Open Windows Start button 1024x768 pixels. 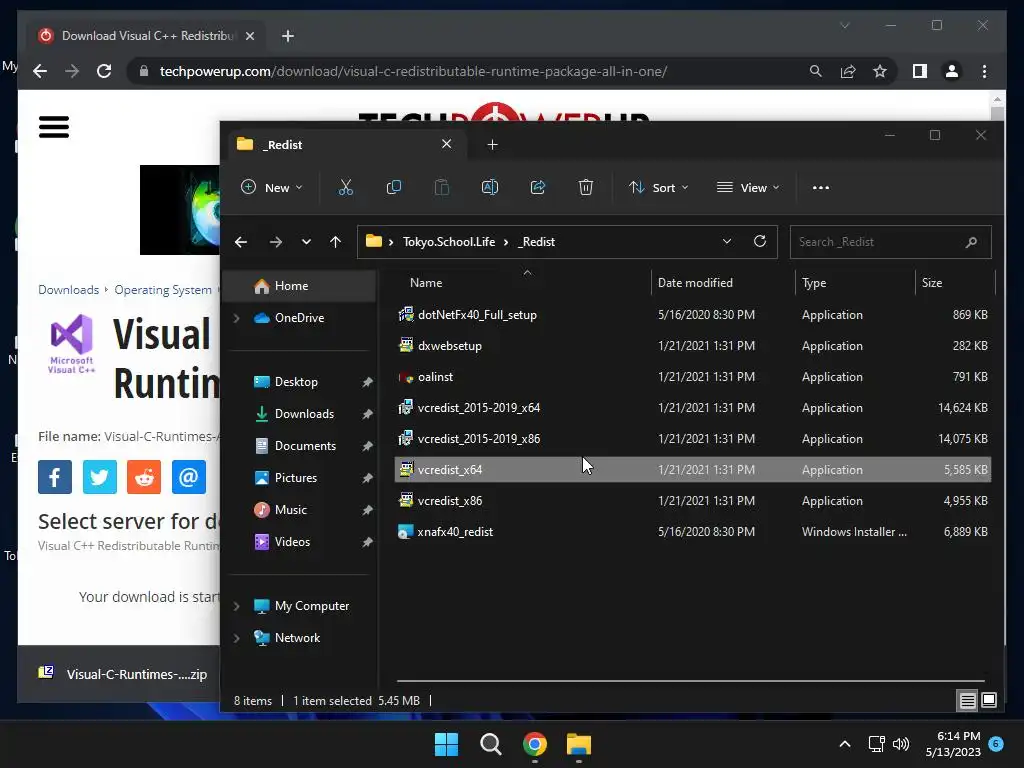pyautogui.click(x=447, y=744)
